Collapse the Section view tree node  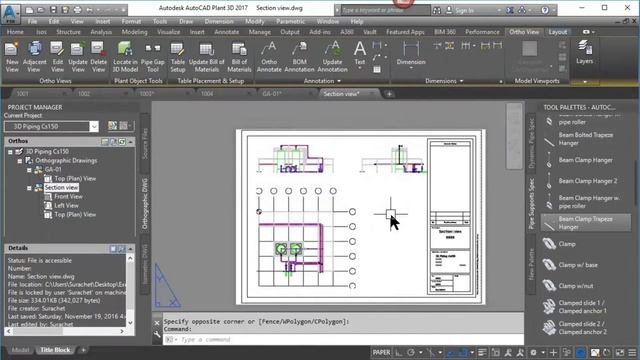pos(29,188)
